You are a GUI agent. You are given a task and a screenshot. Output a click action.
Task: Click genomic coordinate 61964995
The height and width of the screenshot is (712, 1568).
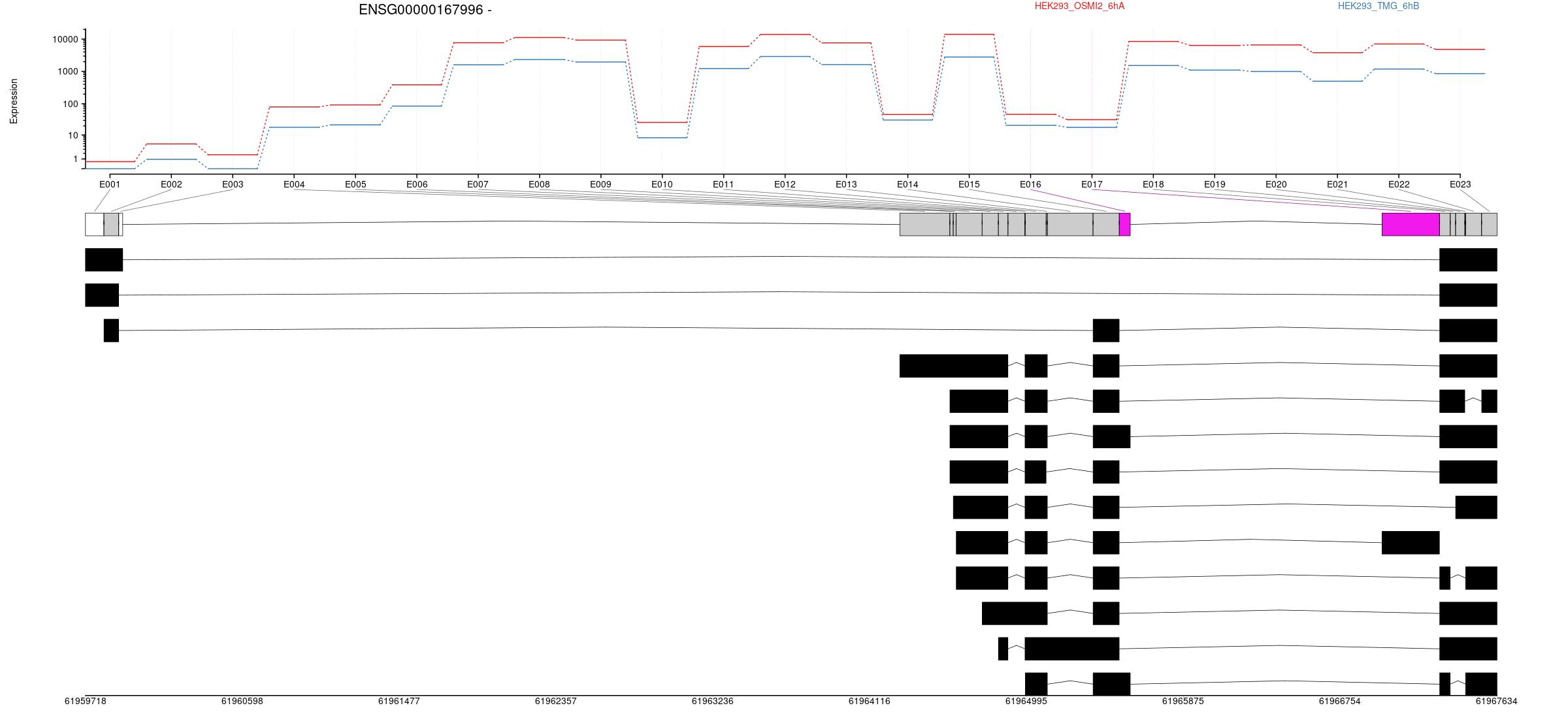(x=1026, y=701)
